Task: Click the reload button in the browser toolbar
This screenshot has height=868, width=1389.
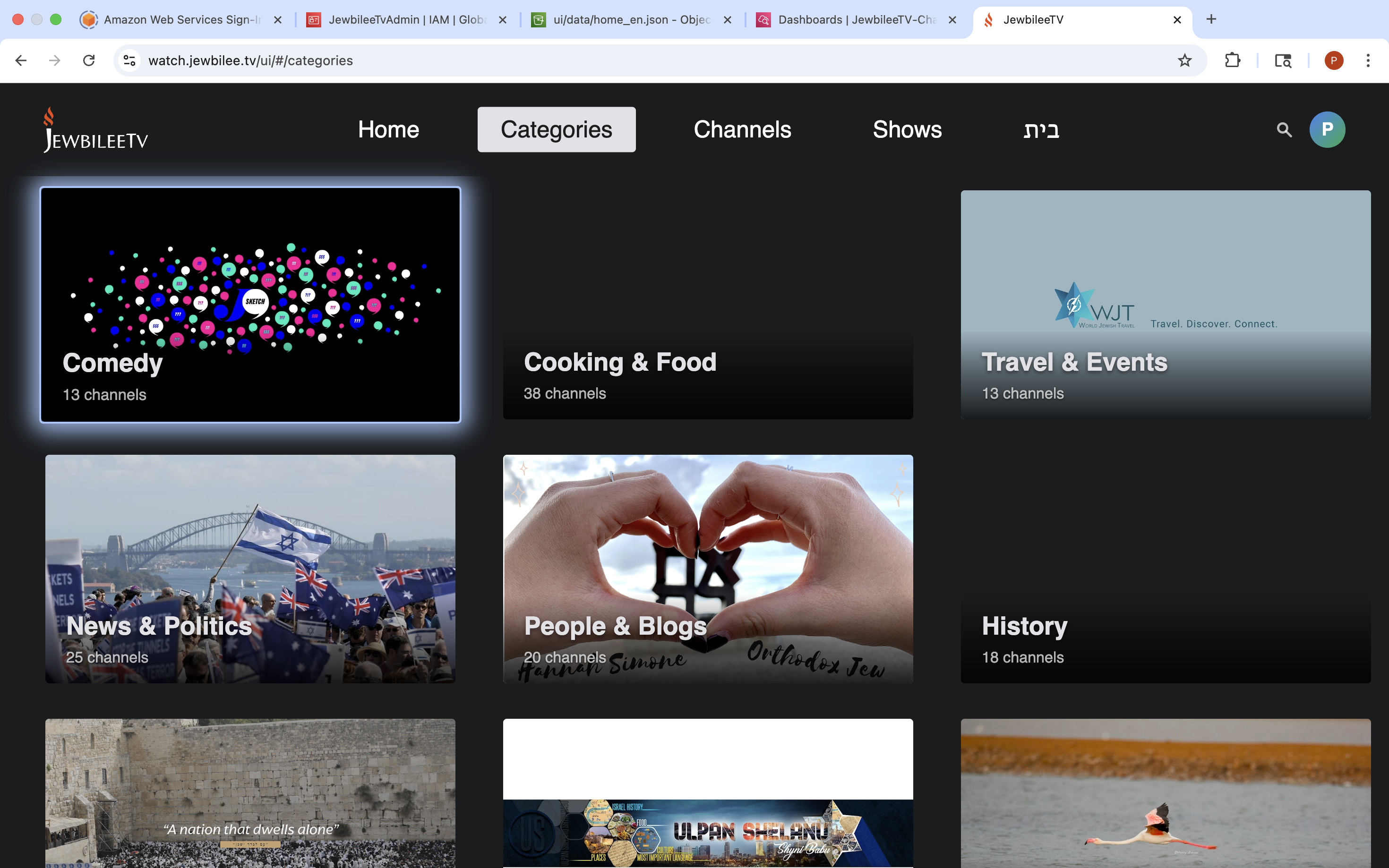Action: [x=89, y=60]
